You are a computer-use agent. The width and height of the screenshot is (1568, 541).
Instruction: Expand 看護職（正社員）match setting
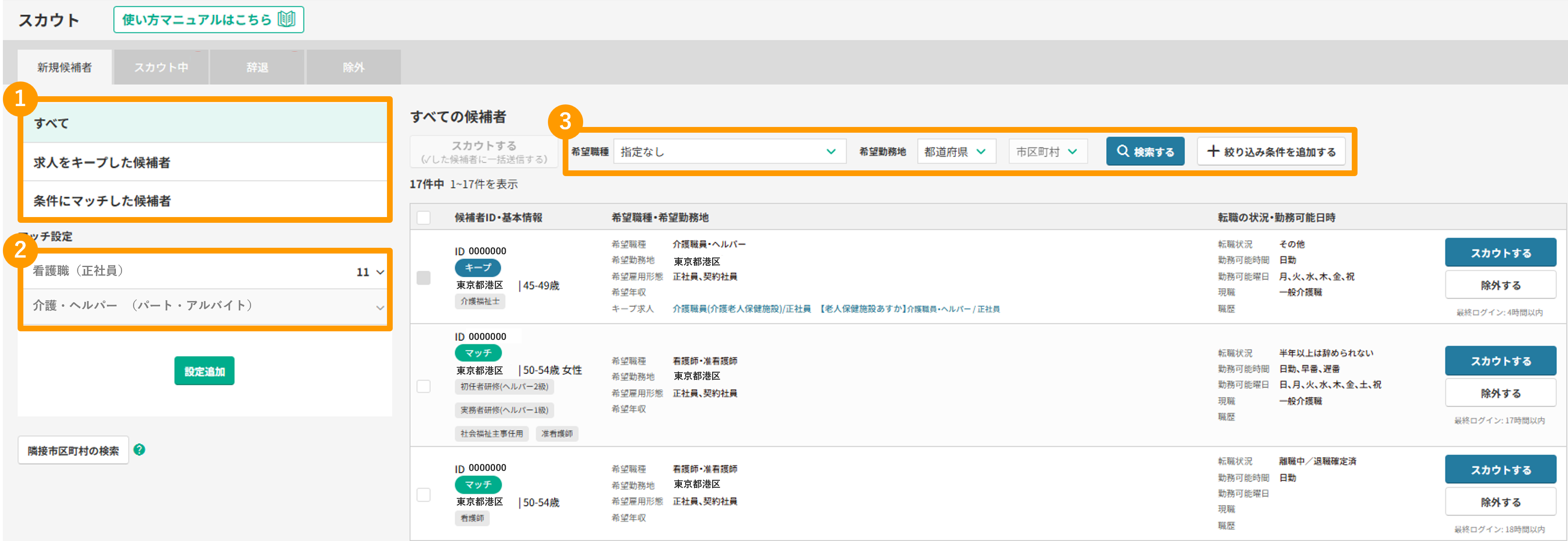(380, 272)
